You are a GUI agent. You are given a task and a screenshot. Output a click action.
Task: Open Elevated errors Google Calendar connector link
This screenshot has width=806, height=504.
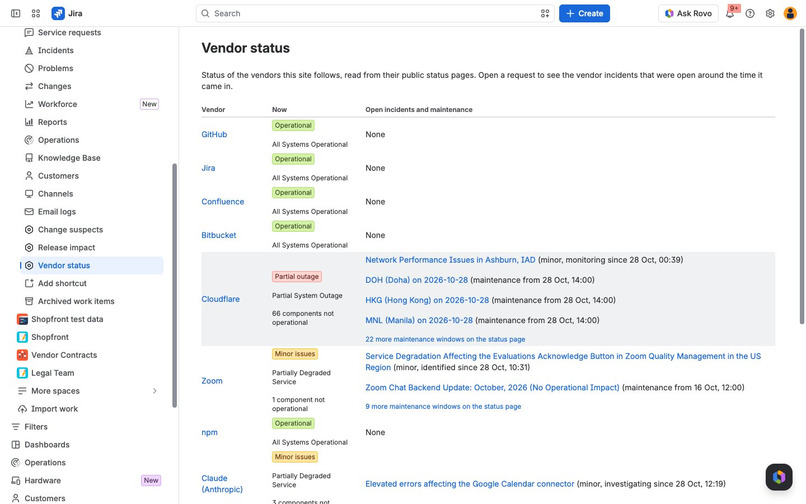click(x=470, y=484)
